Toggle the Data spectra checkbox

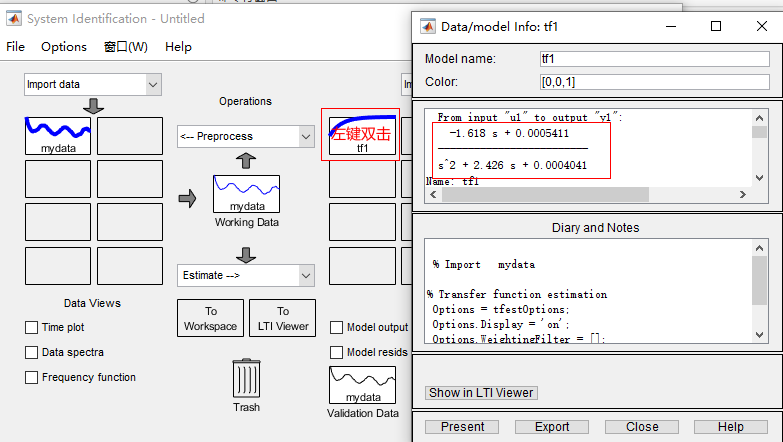pos(32,352)
